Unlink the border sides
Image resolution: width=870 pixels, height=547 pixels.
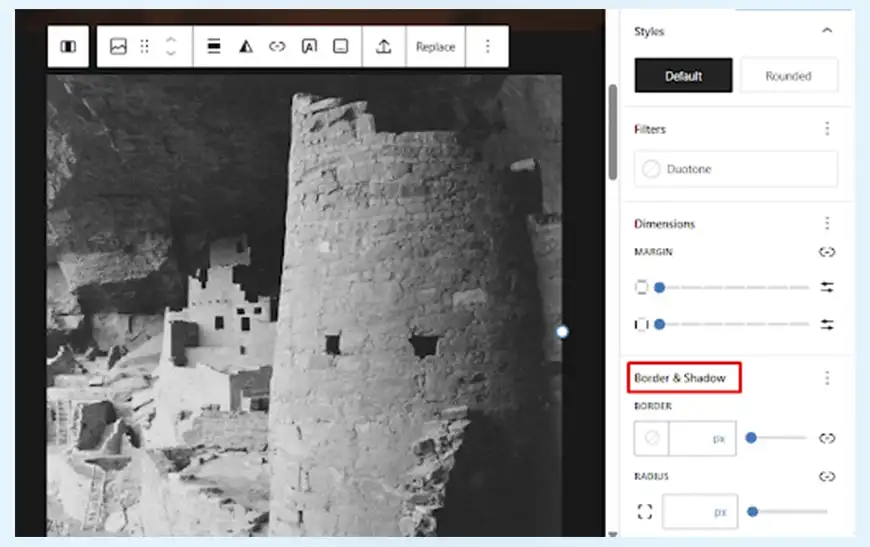[x=827, y=438]
